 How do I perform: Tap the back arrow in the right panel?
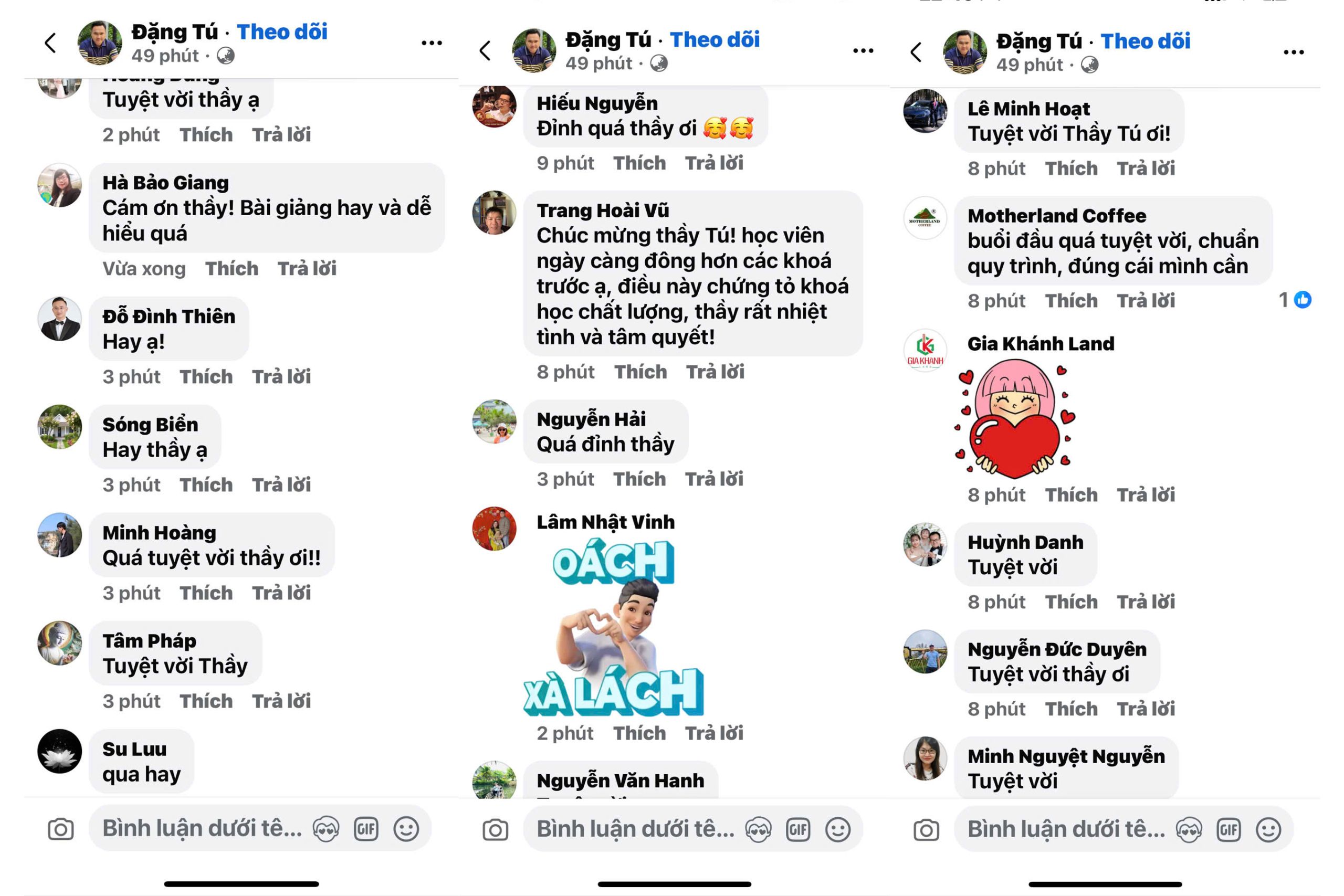coord(916,52)
